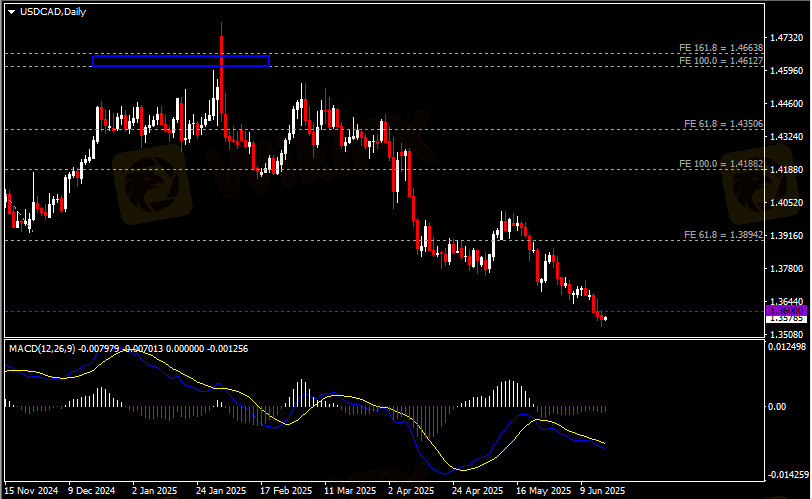Click the 2 Jan 2025 date label
Image resolution: width=812 pixels, height=499 pixels.
click(x=154, y=490)
